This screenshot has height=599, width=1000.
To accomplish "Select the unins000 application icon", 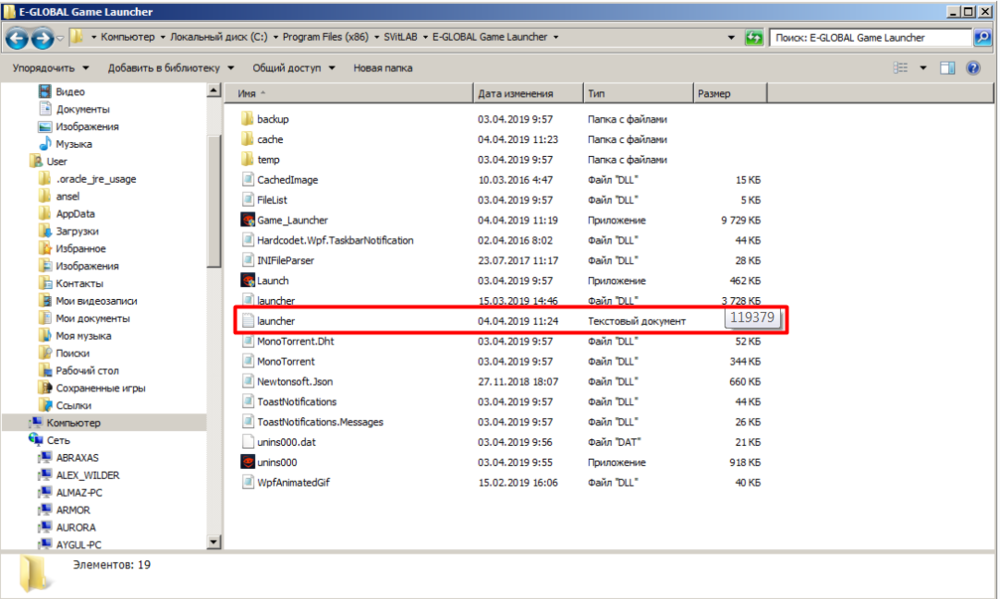I will click(x=249, y=462).
